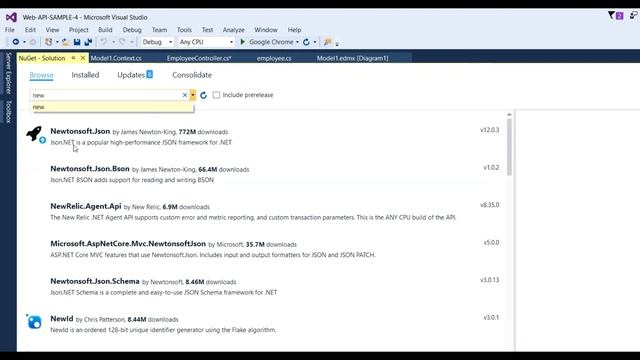
Task: Open the File menu
Action: (x=10, y=30)
